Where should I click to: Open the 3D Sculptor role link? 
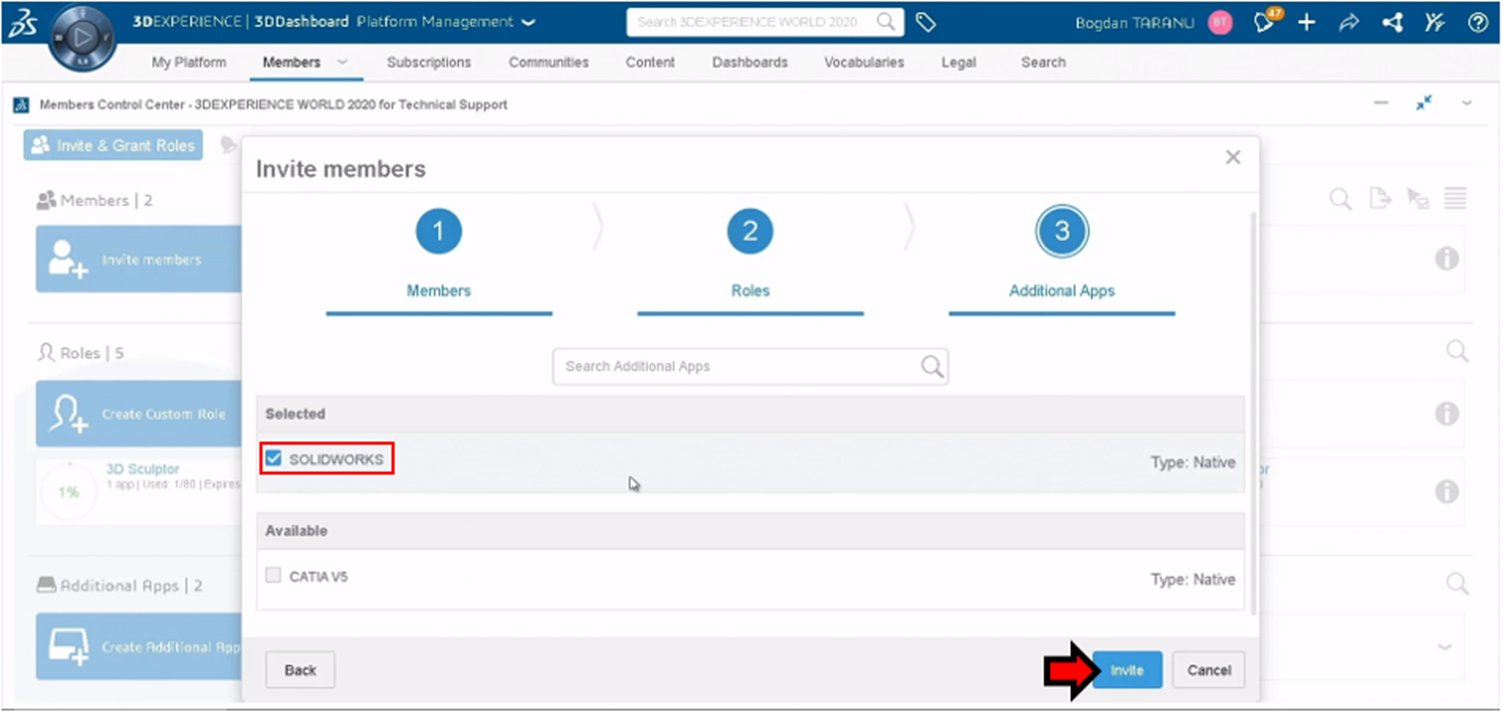click(x=142, y=469)
